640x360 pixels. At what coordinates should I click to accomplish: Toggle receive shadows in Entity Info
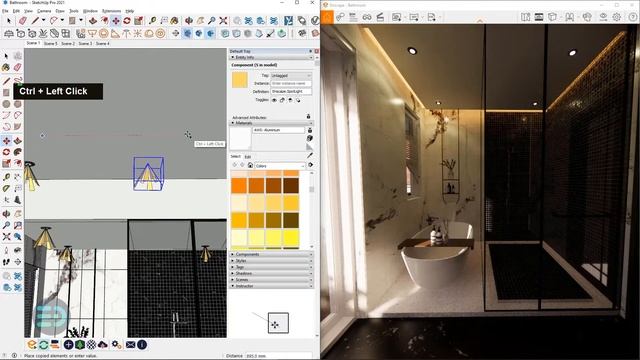click(x=290, y=100)
